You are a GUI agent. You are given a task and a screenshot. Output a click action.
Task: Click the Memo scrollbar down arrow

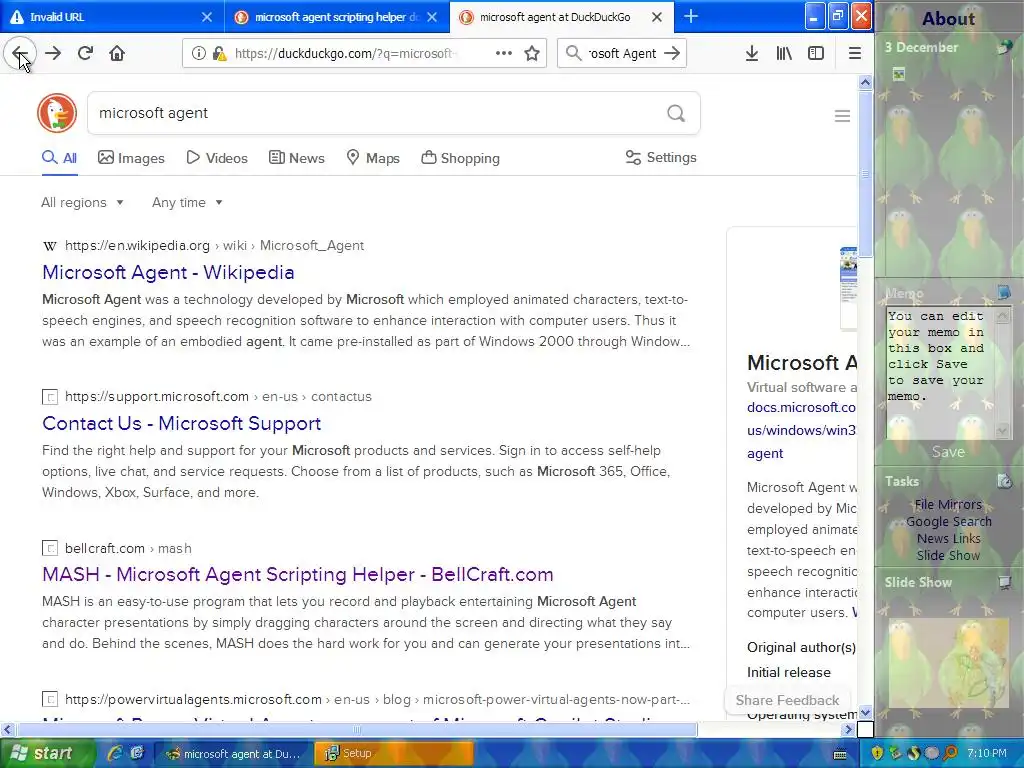1002,430
